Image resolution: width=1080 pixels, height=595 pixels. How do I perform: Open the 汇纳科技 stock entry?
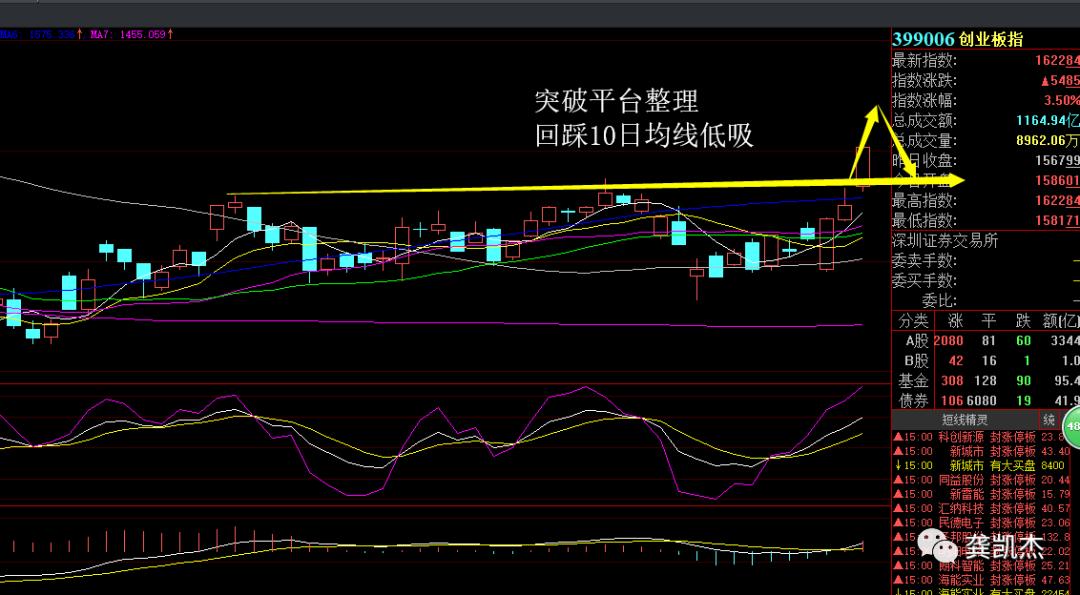(x=960, y=508)
